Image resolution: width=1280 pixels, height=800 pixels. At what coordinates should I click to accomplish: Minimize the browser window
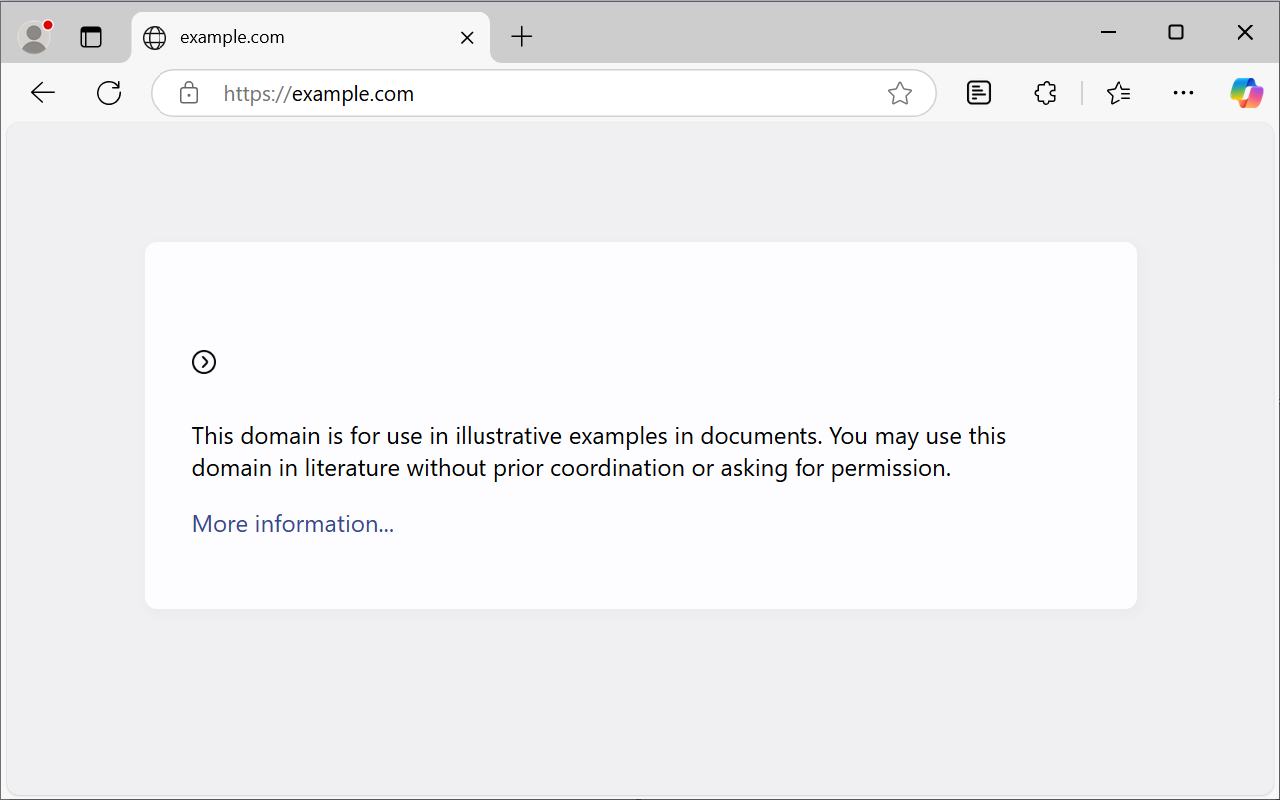pyautogui.click(x=1108, y=33)
